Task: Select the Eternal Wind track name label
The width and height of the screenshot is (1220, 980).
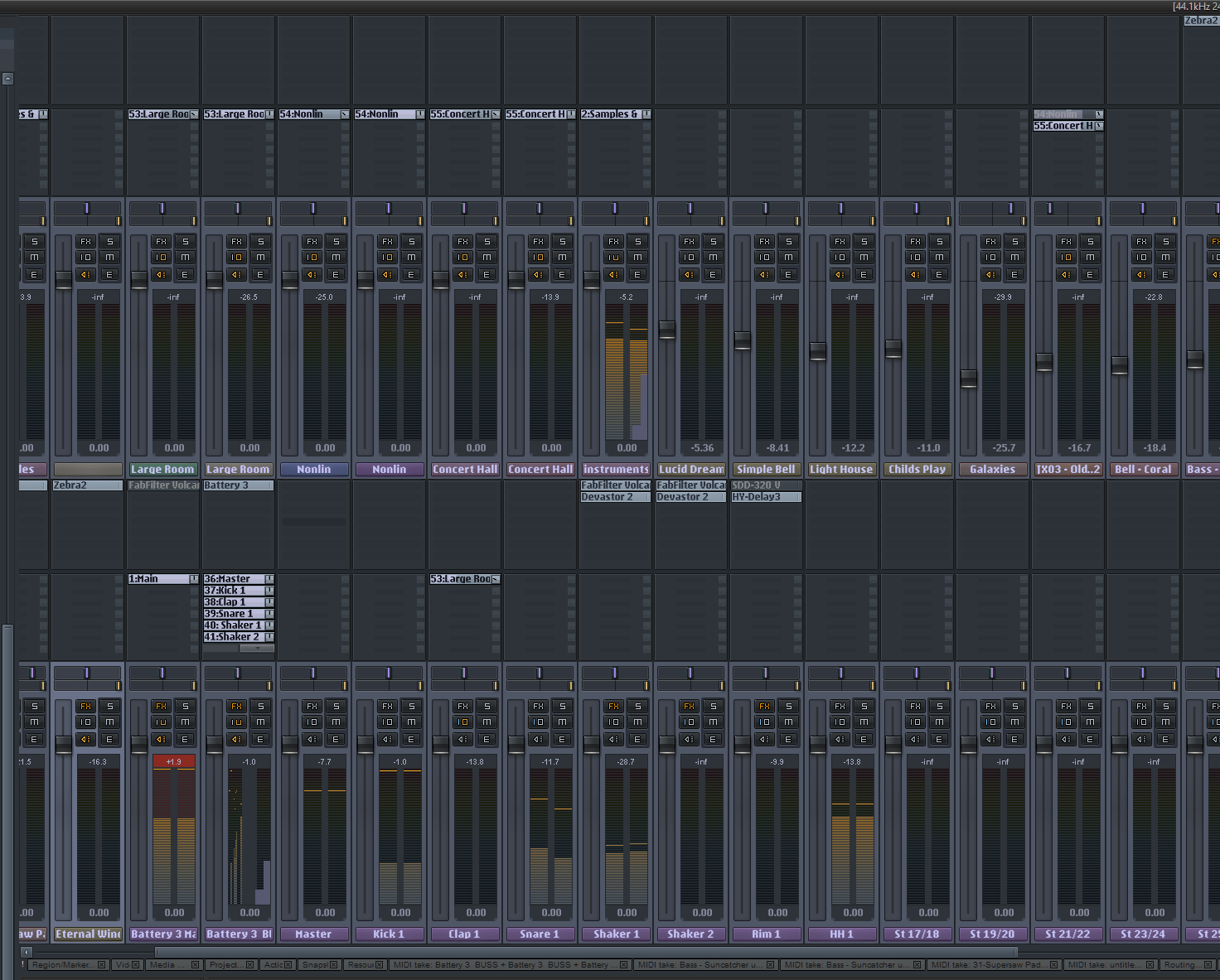Action: [88, 934]
